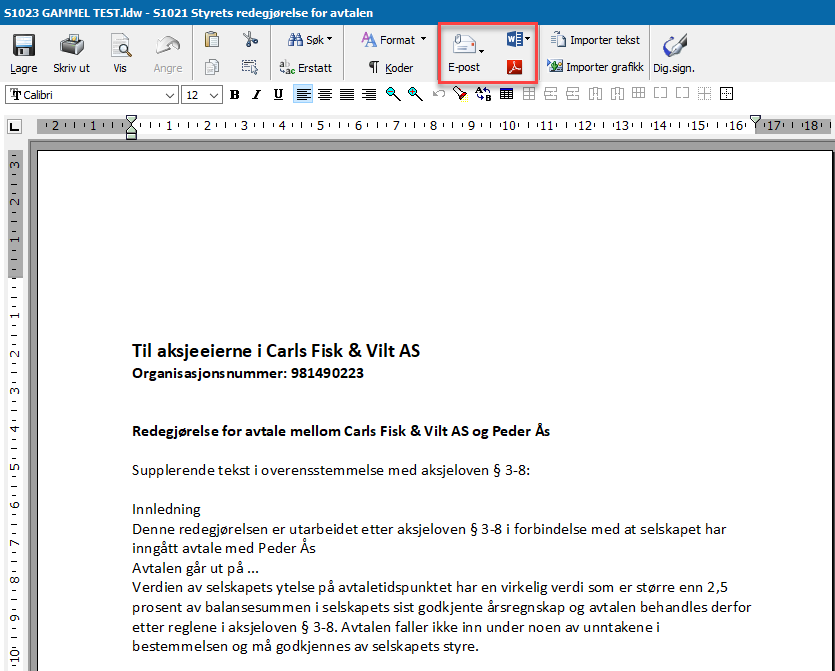Toggle italic formatting

(x=256, y=95)
